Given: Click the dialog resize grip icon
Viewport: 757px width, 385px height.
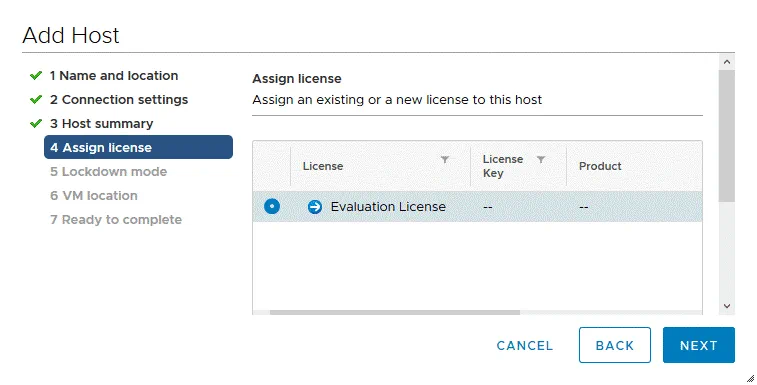Looking at the screenshot, I should coord(750,378).
